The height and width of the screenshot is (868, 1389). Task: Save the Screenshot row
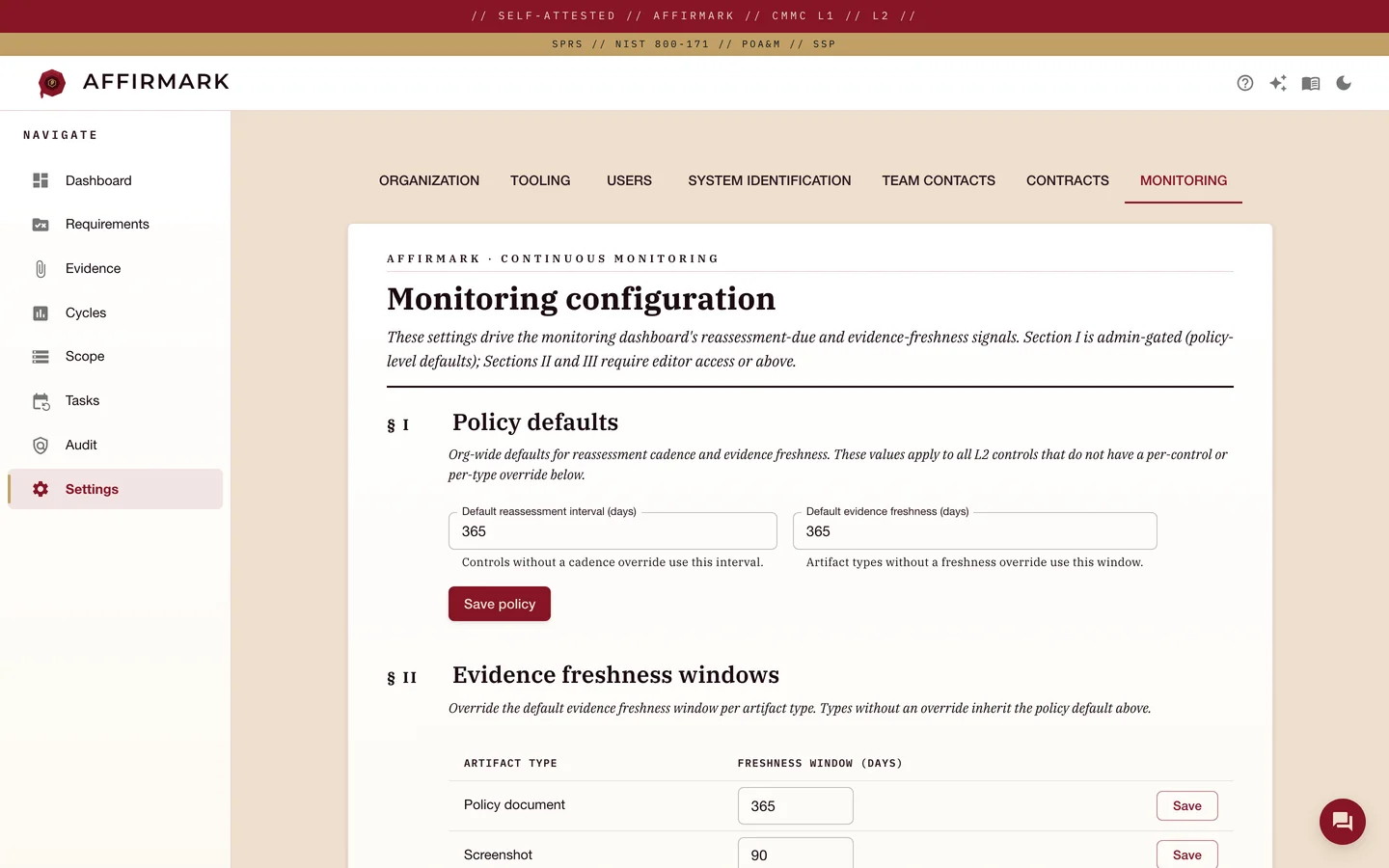(1186, 854)
